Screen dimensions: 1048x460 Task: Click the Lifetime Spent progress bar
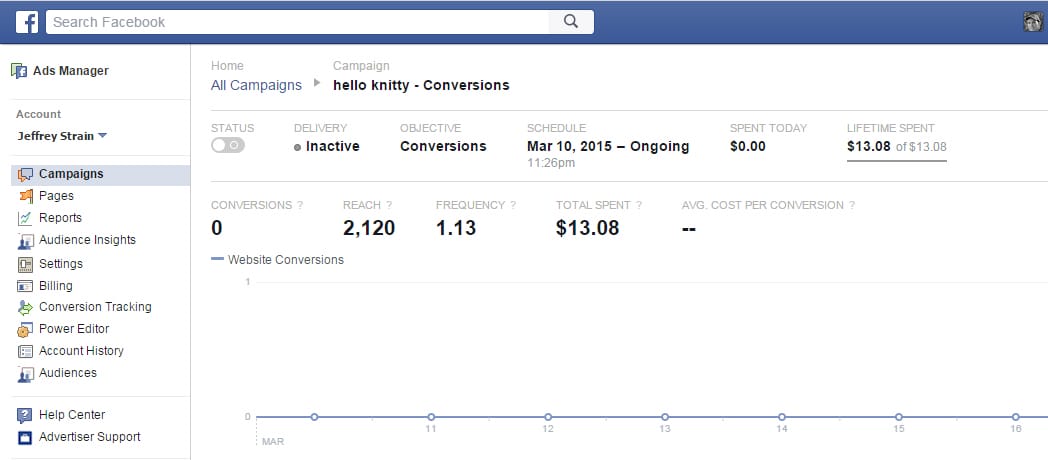896,160
